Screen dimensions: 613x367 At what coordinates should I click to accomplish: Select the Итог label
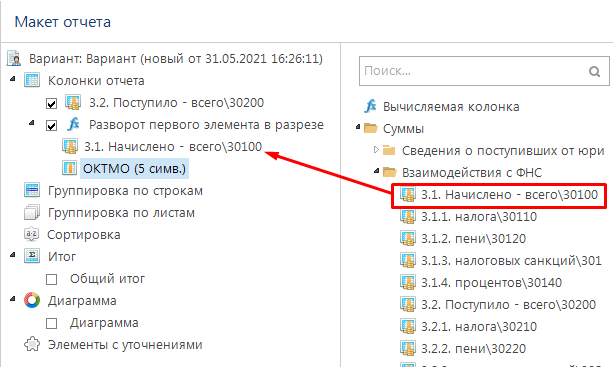62,257
